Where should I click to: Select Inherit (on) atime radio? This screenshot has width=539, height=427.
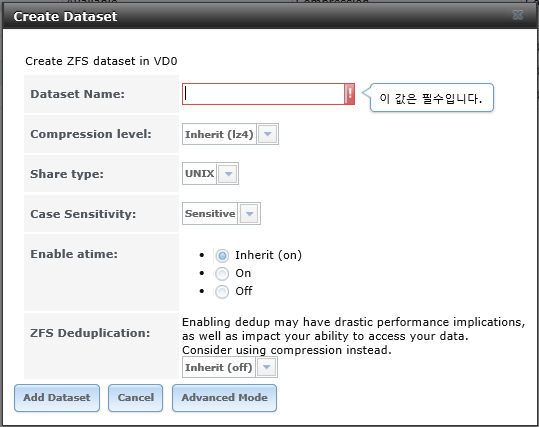tap(222, 255)
